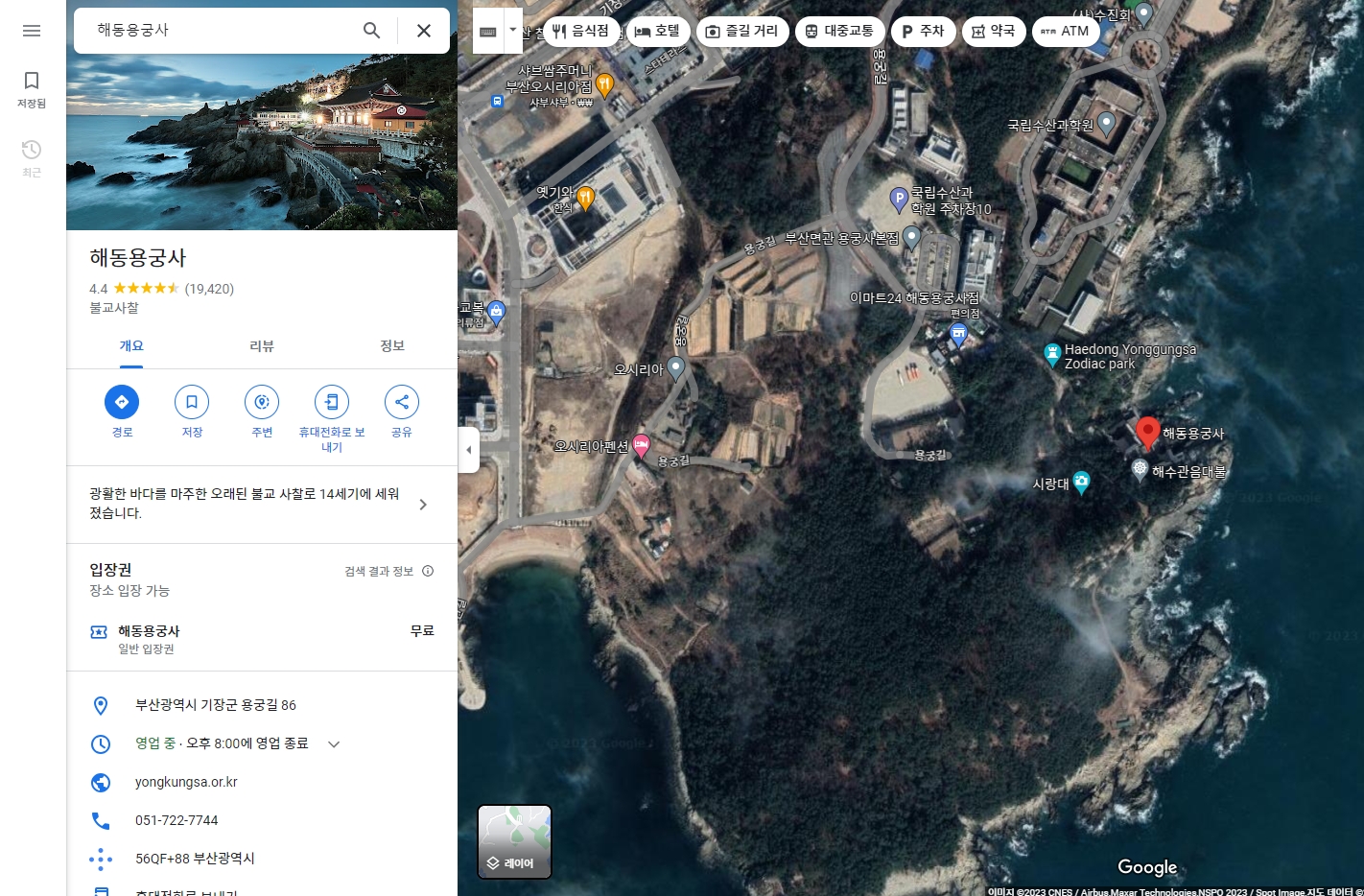
Task: Click the 부산면관 용궁사본점 marker
Action: coord(912,237)
